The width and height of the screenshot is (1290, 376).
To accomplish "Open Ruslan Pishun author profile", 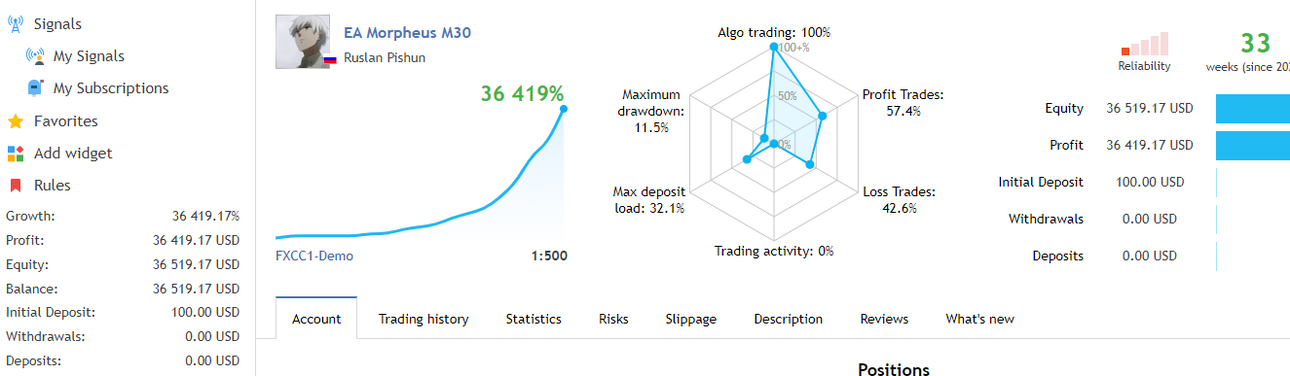I will click(384, 58).
